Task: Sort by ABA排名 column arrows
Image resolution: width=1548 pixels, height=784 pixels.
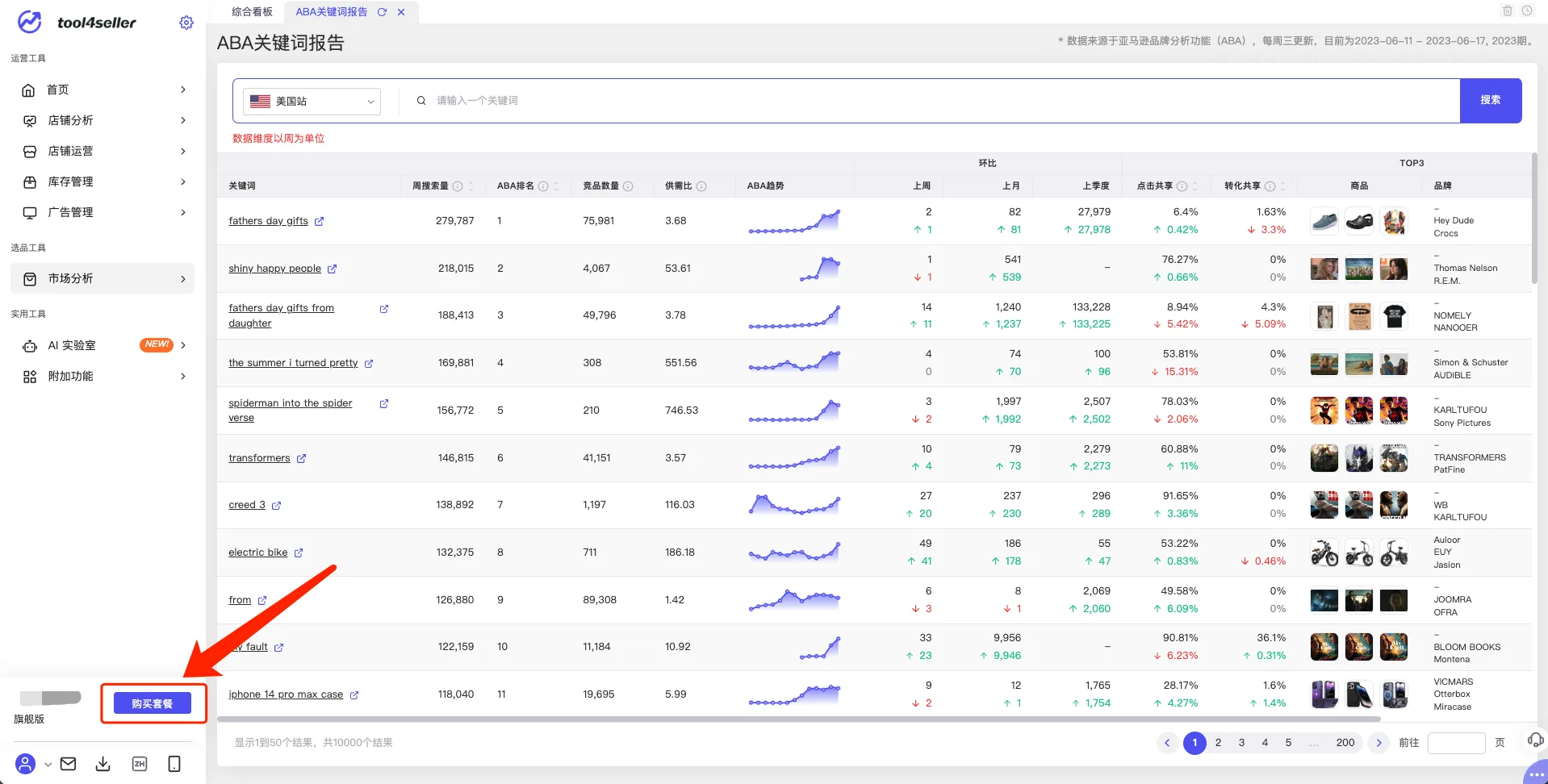Action: [x=556, y=186]
